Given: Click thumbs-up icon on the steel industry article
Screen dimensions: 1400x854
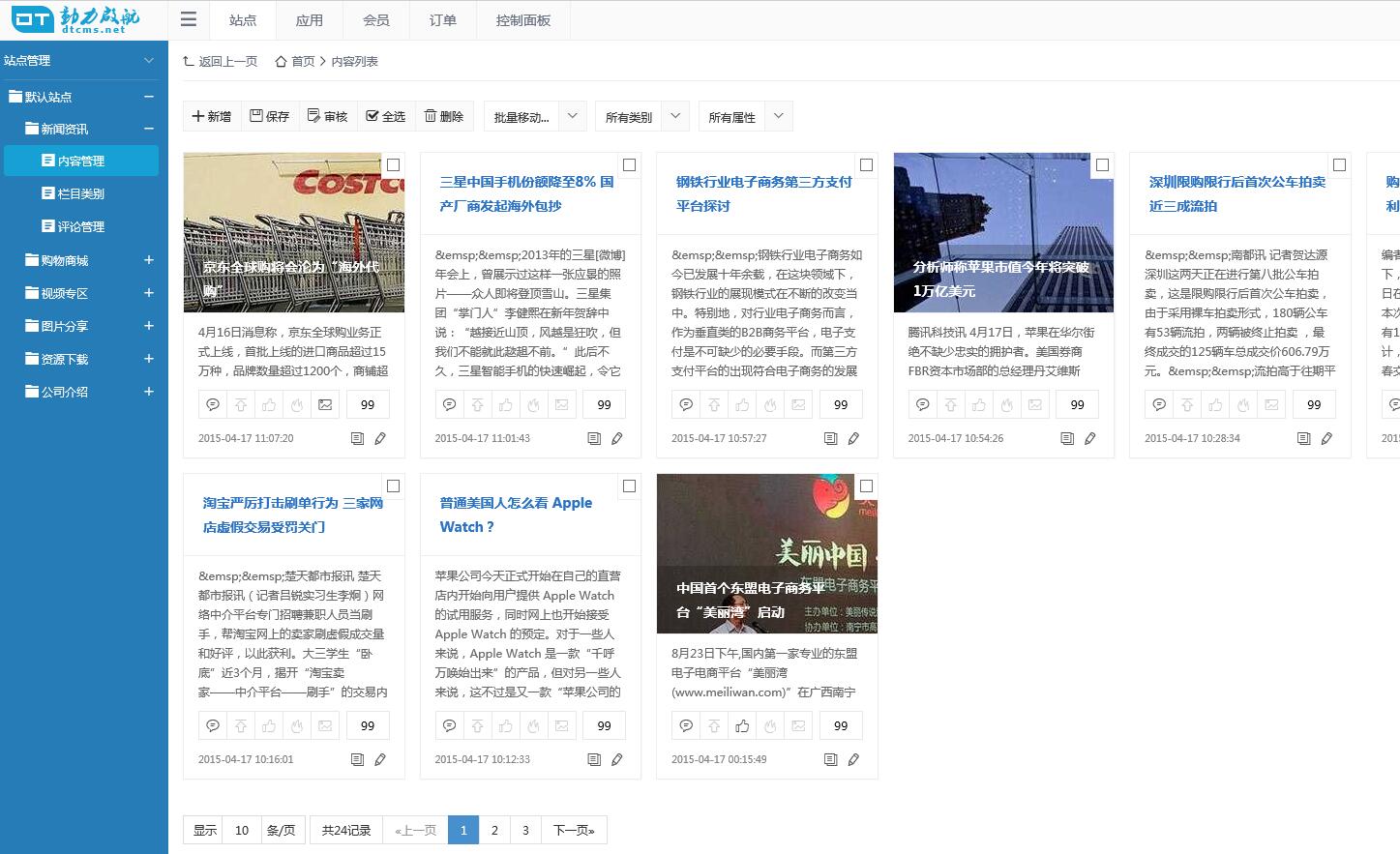Looking at the screenshot, I should [x=742, y=404].
